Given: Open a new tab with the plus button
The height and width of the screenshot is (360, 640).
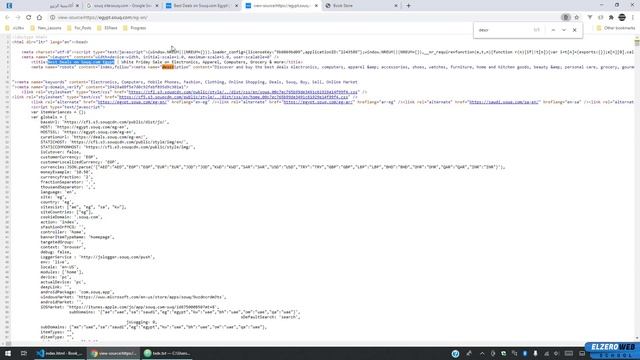Looking at the screenshot, I should [408, 6].
